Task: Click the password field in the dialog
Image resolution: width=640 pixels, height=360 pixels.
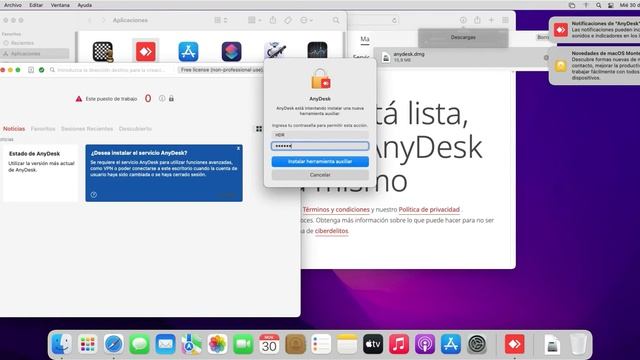Action: [320, 146]
